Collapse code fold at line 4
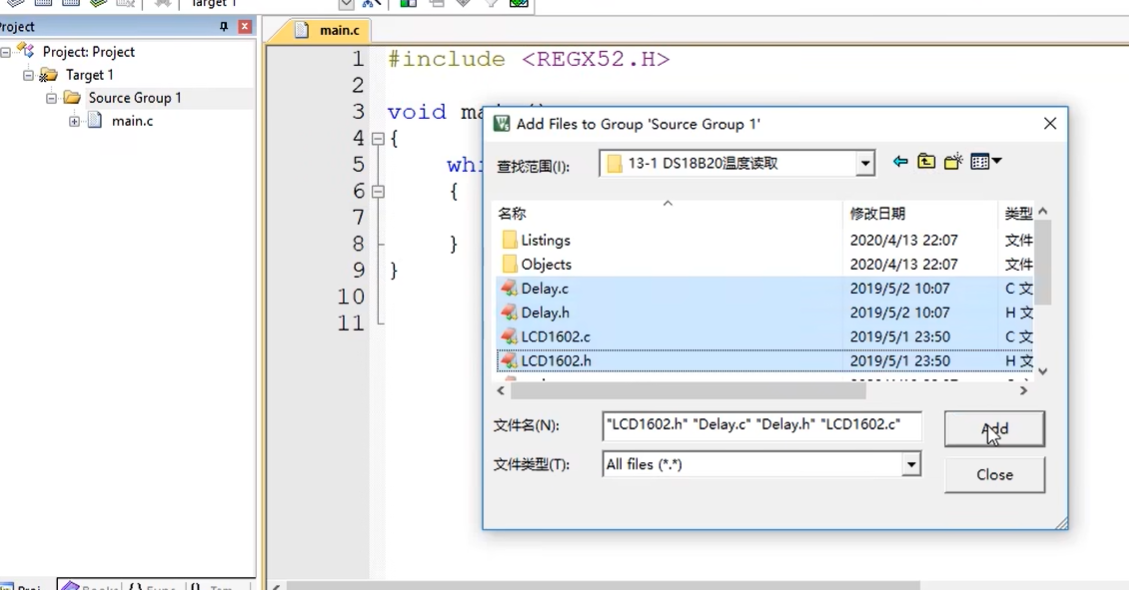The width and height of the screenshot is (1129, 590). pos(377,139)
